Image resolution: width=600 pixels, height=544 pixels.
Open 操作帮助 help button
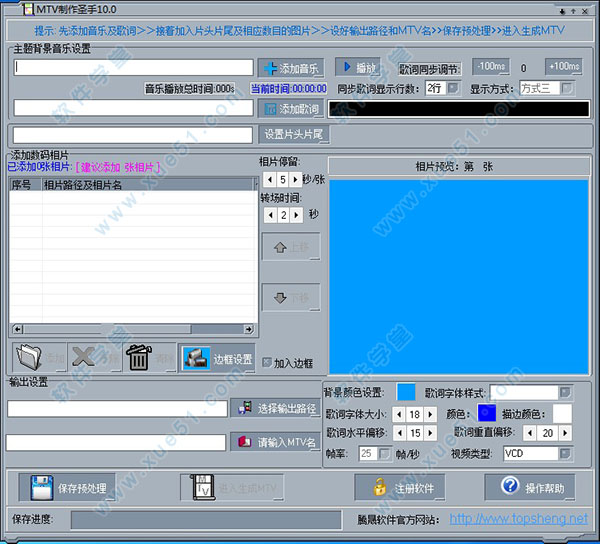coord(529,488)
